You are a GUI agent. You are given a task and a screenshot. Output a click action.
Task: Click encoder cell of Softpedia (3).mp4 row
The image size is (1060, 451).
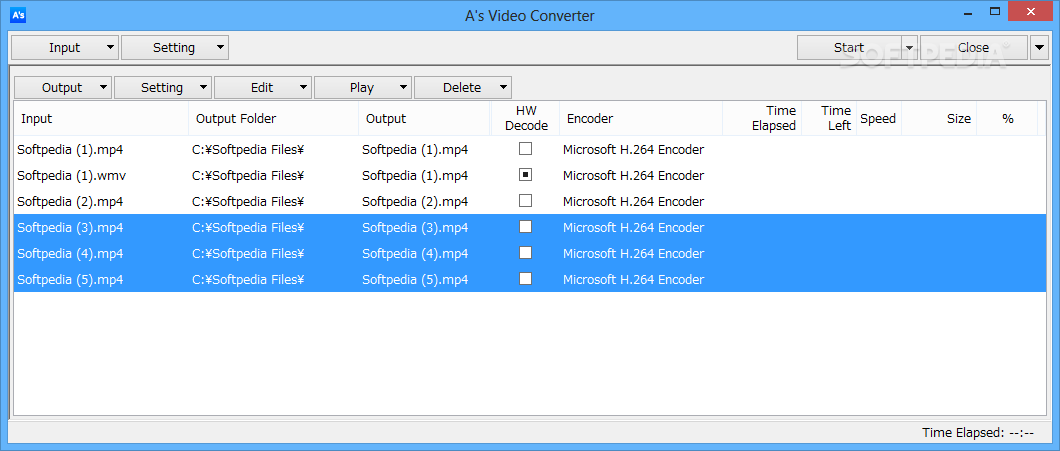[x=633, y=228]
